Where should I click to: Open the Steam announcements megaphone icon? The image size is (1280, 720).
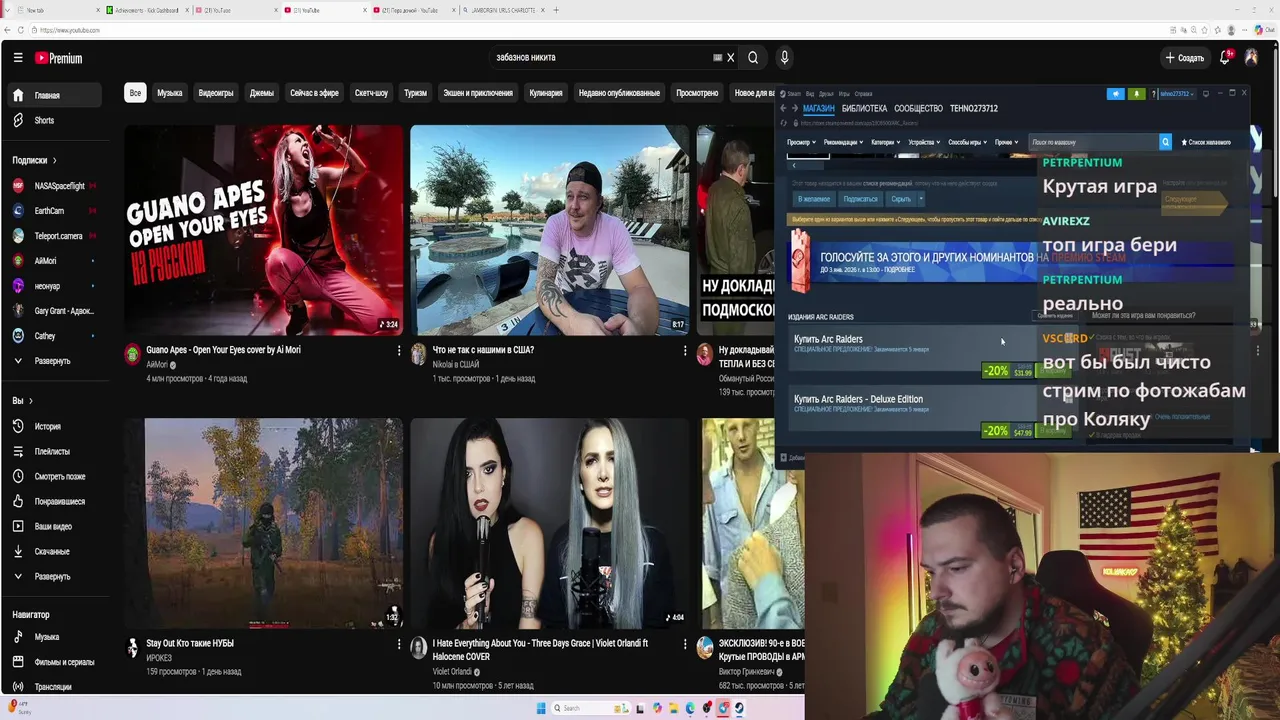click(1116, 94)
